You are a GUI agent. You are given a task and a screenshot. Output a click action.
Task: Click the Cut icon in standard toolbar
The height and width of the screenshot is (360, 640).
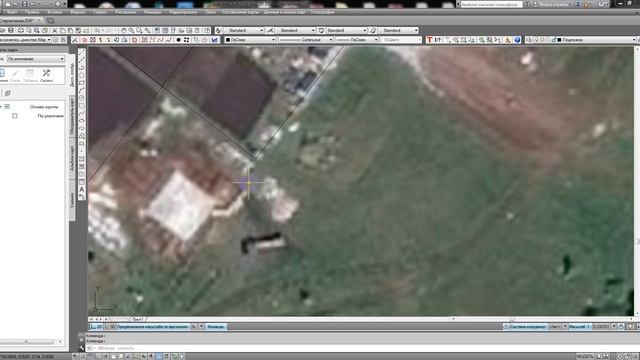pos(54,31)
